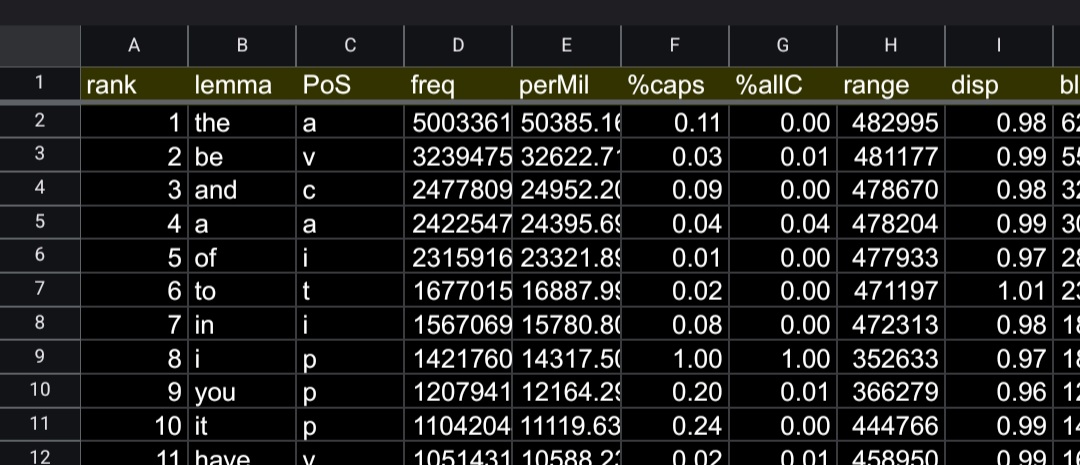Click the select-all corner box
This screenshot has height=465, width=1080.
coord(39,45)
